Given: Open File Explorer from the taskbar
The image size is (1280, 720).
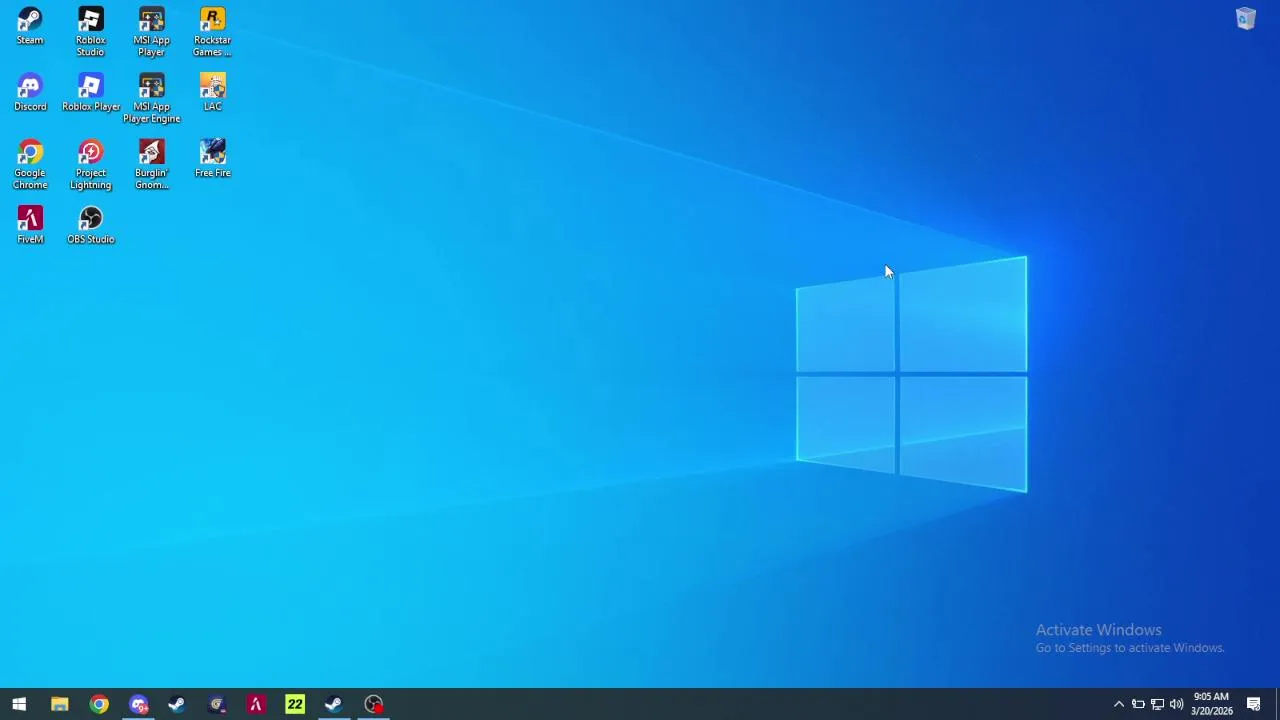Looking at the screenshot, I should [x=59, y=704].
